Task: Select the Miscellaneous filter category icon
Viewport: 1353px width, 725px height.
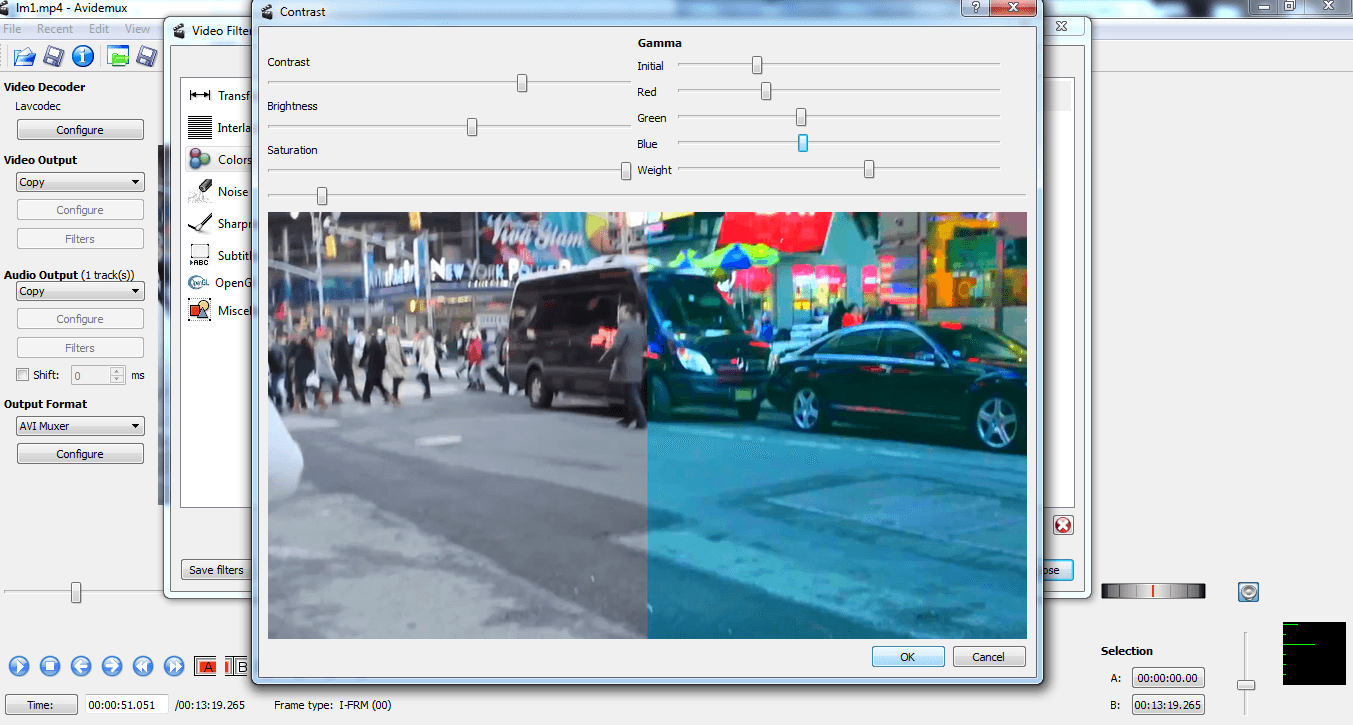Action: click(x=200, y=310)
